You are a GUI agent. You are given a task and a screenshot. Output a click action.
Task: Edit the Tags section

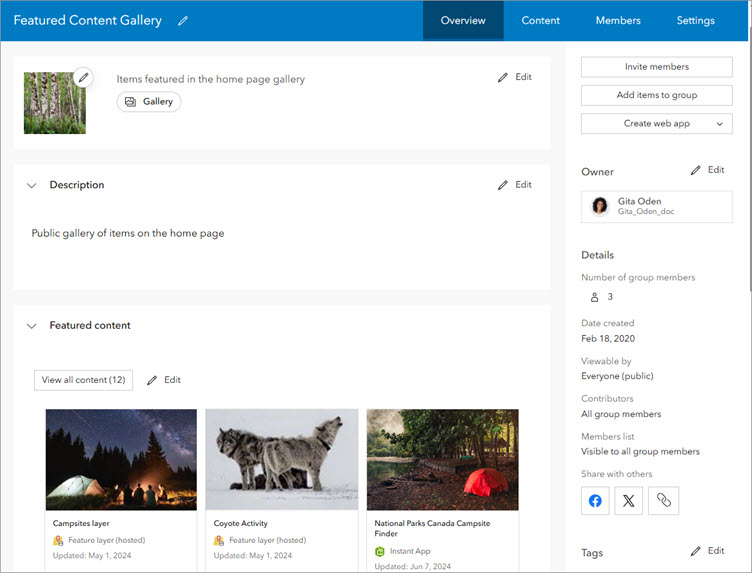[x=707, y=551]
